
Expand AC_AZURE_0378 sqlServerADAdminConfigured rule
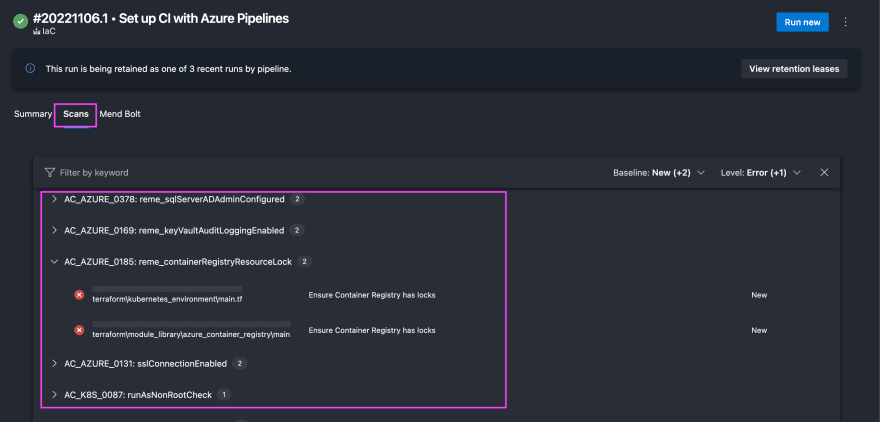(x=54, y=199)
